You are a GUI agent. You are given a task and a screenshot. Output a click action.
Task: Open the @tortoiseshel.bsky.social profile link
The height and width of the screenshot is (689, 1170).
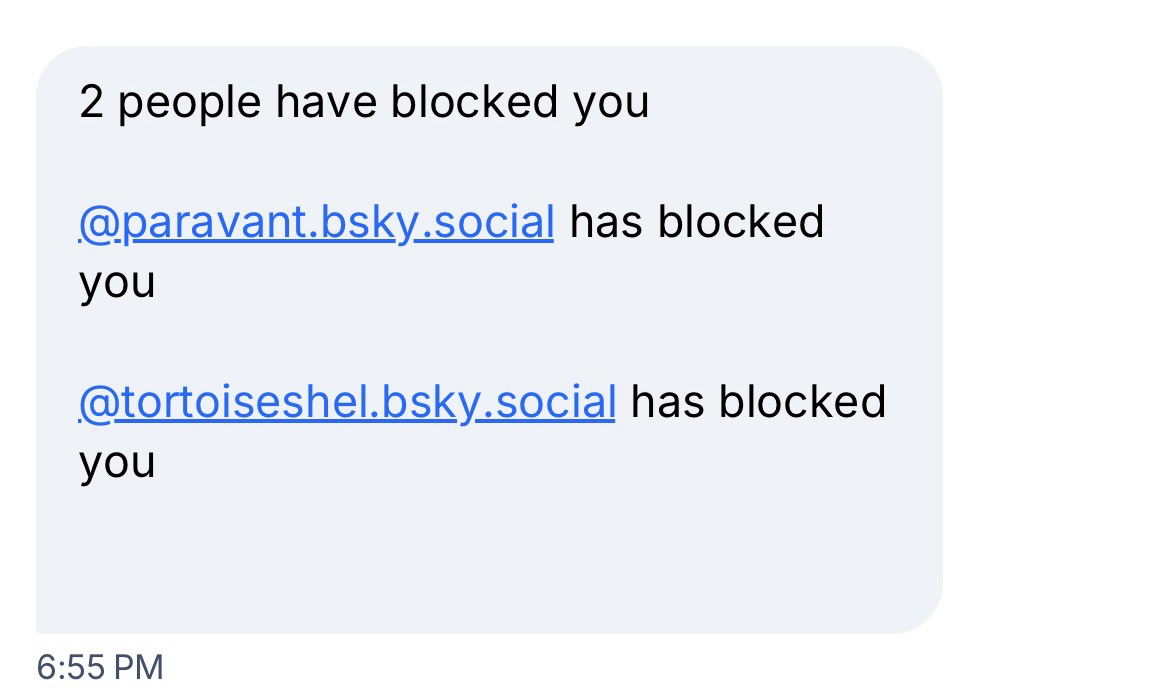click(x=346, y=402)
